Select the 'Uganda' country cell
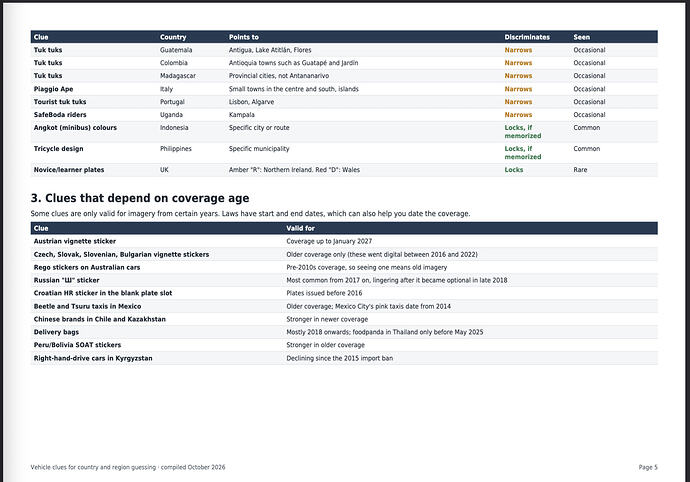This screenshot has width=690, height=482. coord(171,114)
